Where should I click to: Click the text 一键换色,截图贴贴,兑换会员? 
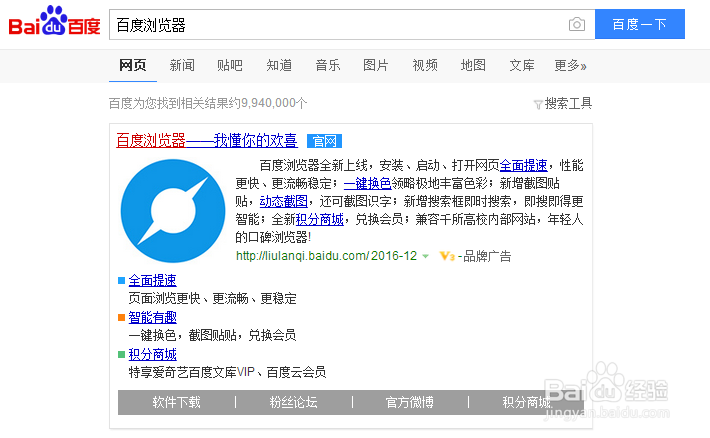pos(212,336)
